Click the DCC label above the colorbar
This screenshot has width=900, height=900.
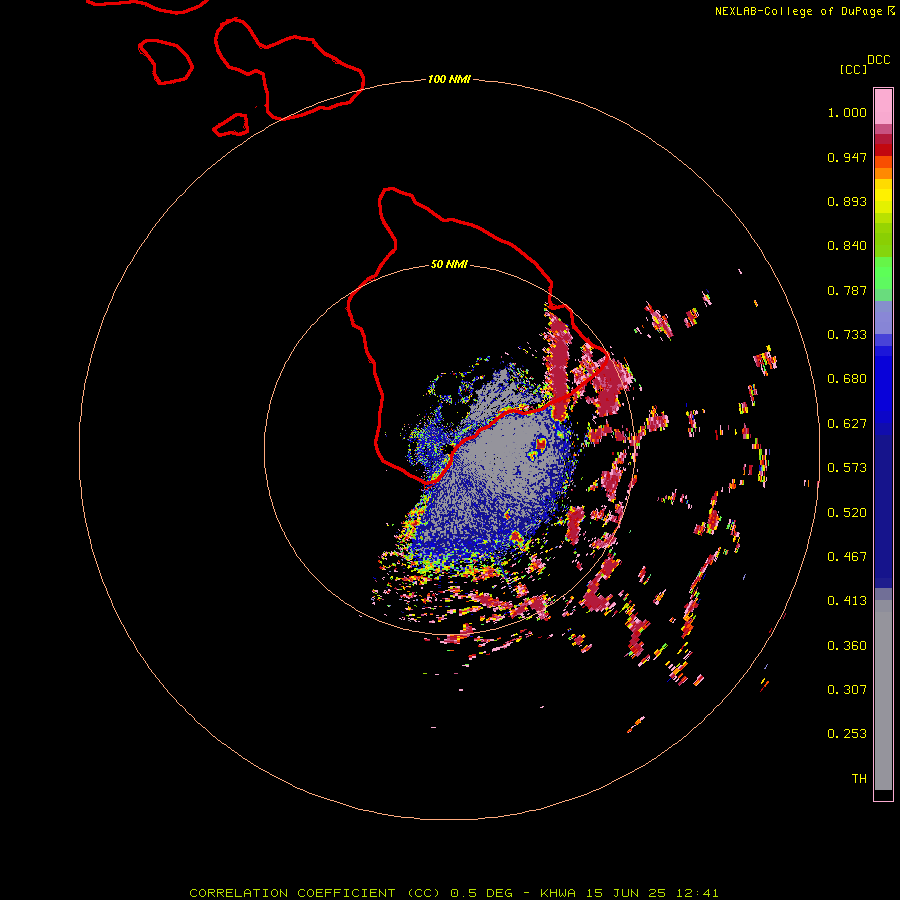(878, 60)
